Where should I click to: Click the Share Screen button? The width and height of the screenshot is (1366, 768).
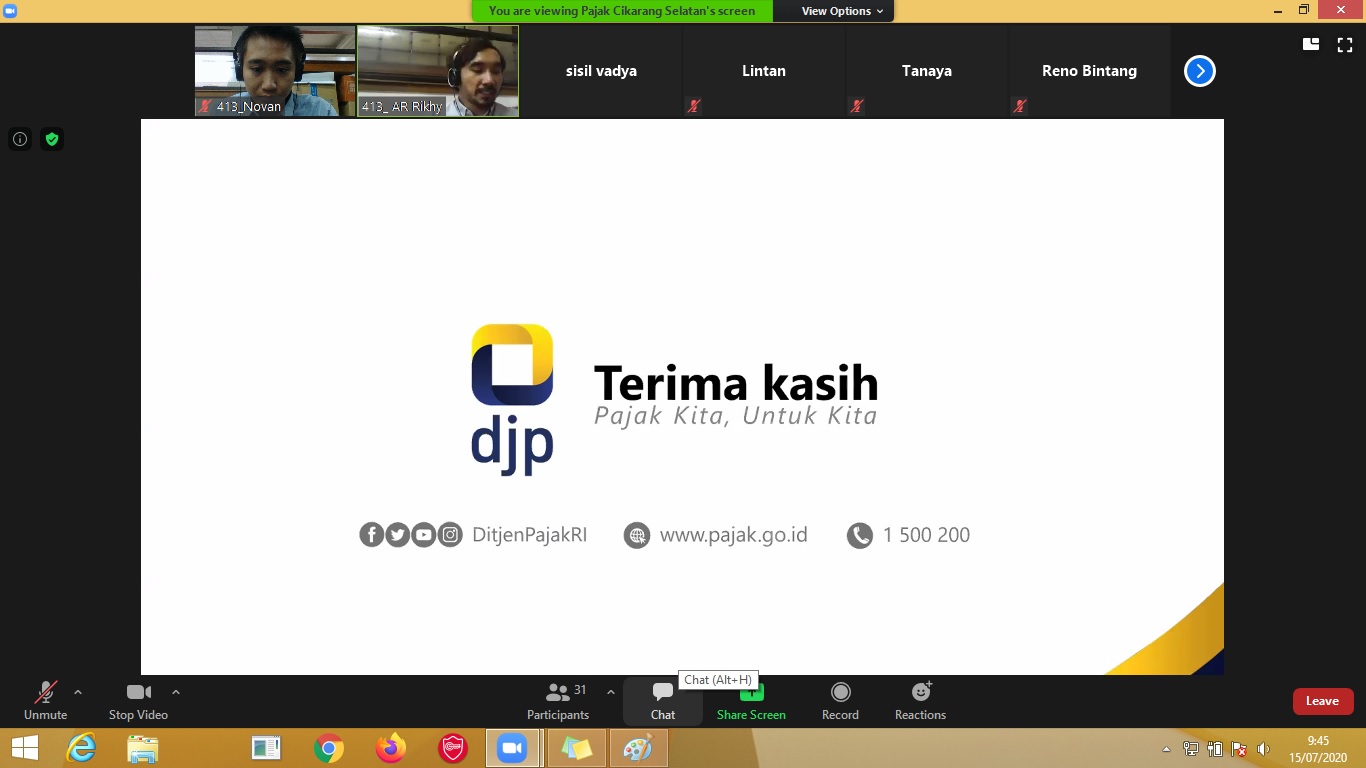tap(751, 702)
